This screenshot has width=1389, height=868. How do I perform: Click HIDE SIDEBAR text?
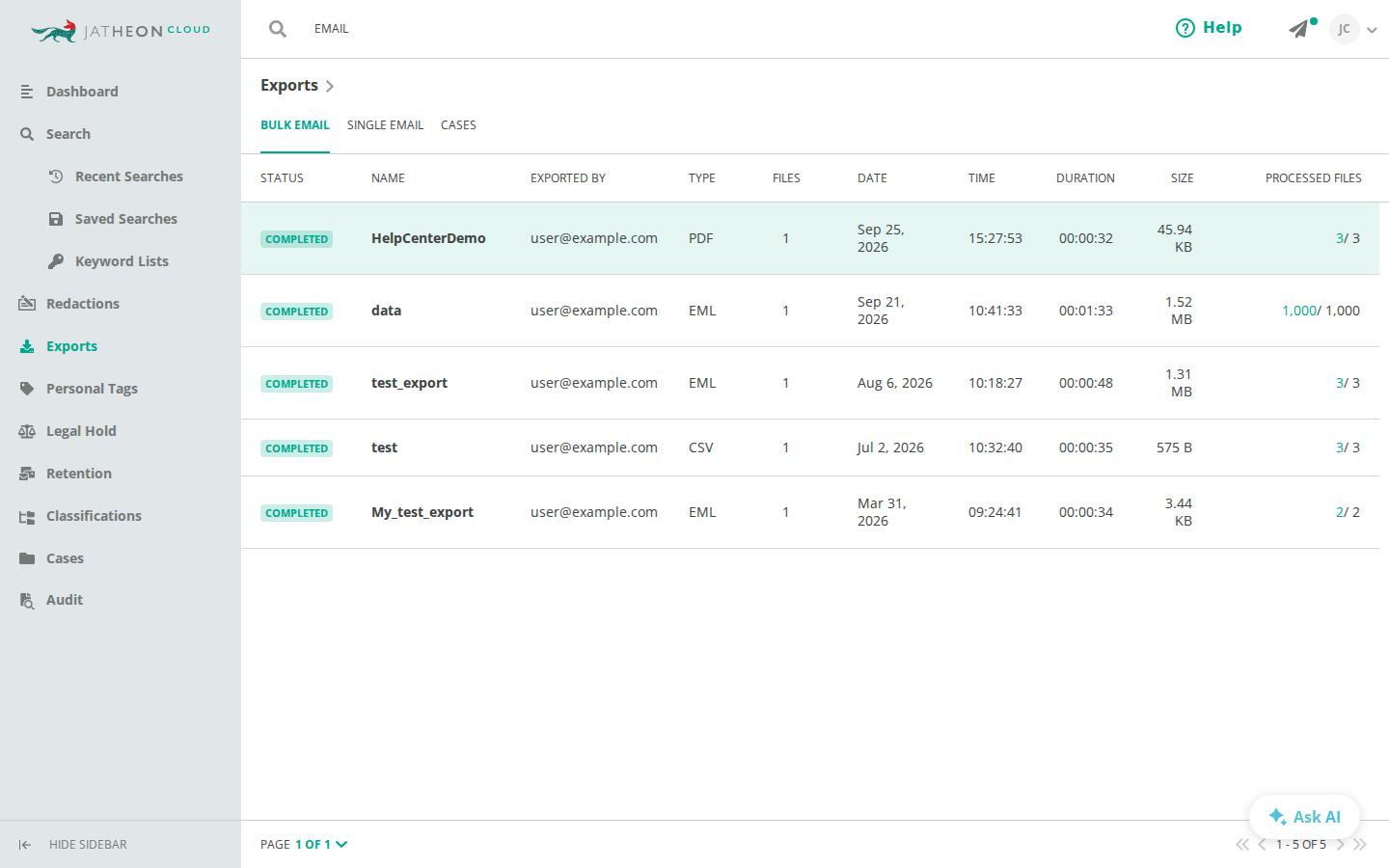(x=88, y=845)
